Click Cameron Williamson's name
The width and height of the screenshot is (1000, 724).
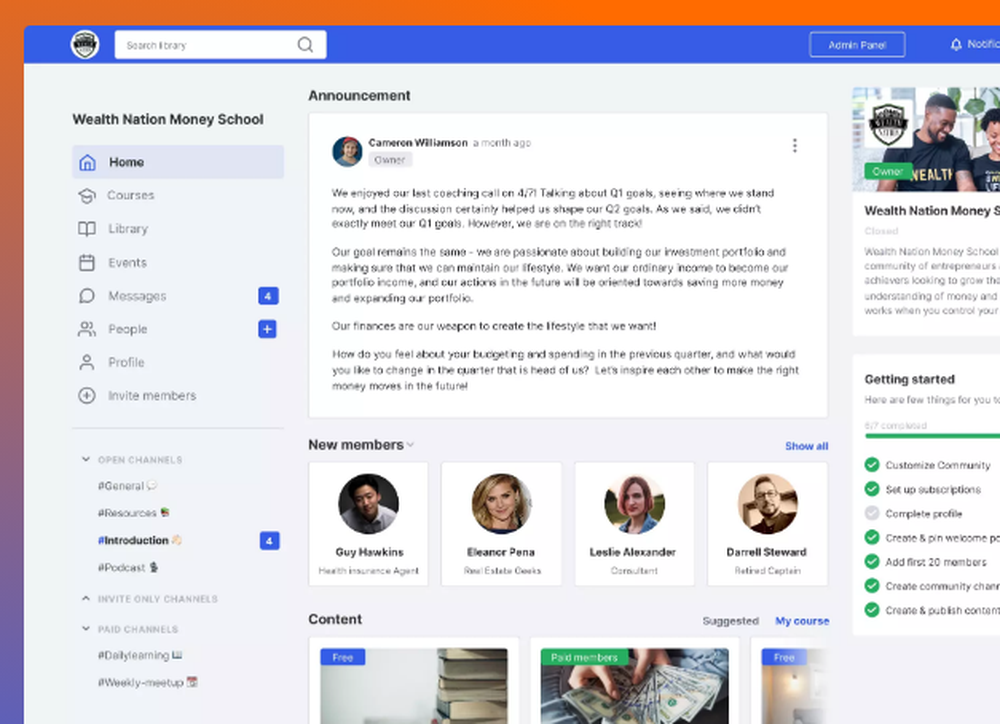coord(418,143)
